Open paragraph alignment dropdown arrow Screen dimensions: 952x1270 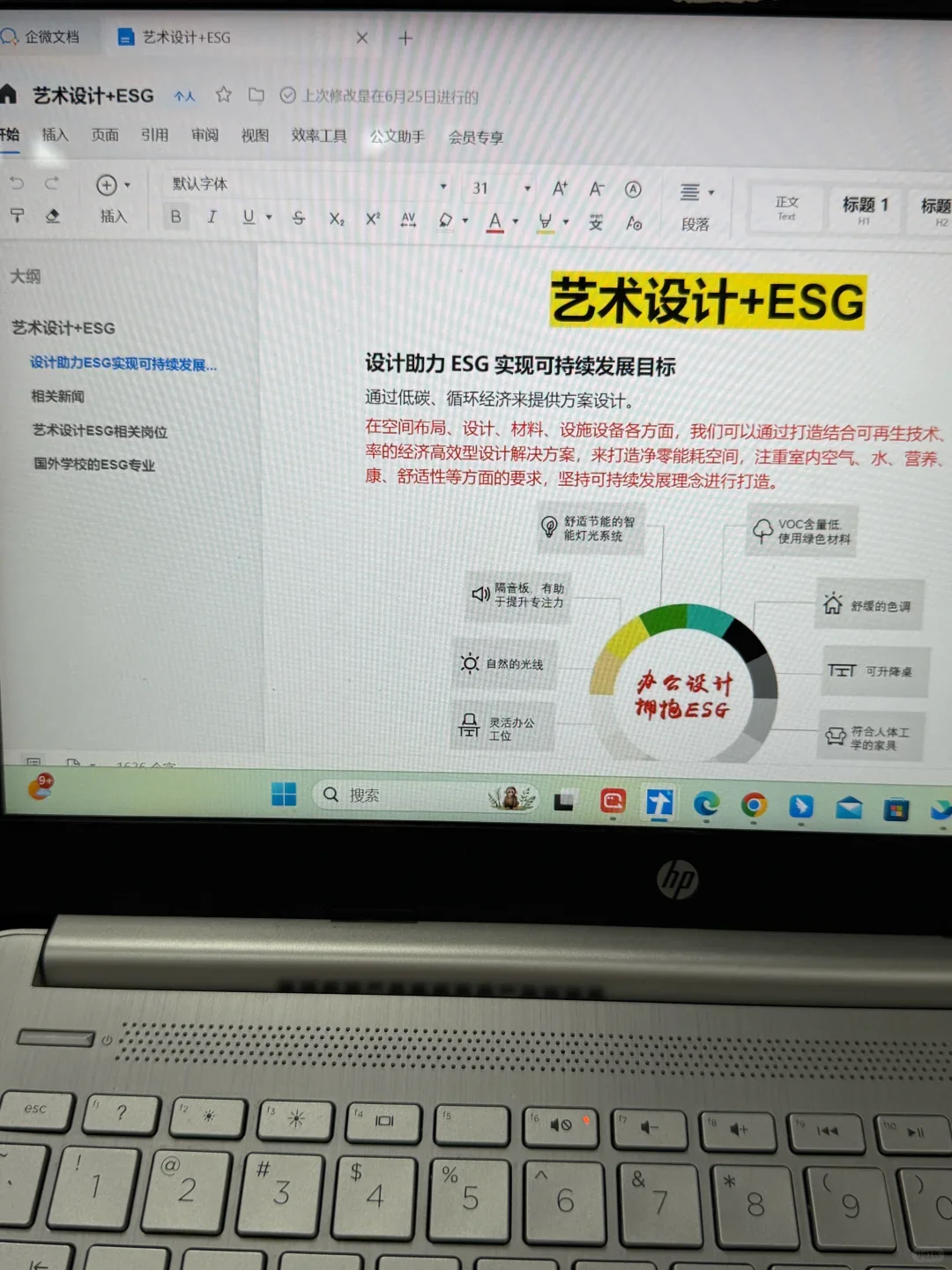click(711, 192)
